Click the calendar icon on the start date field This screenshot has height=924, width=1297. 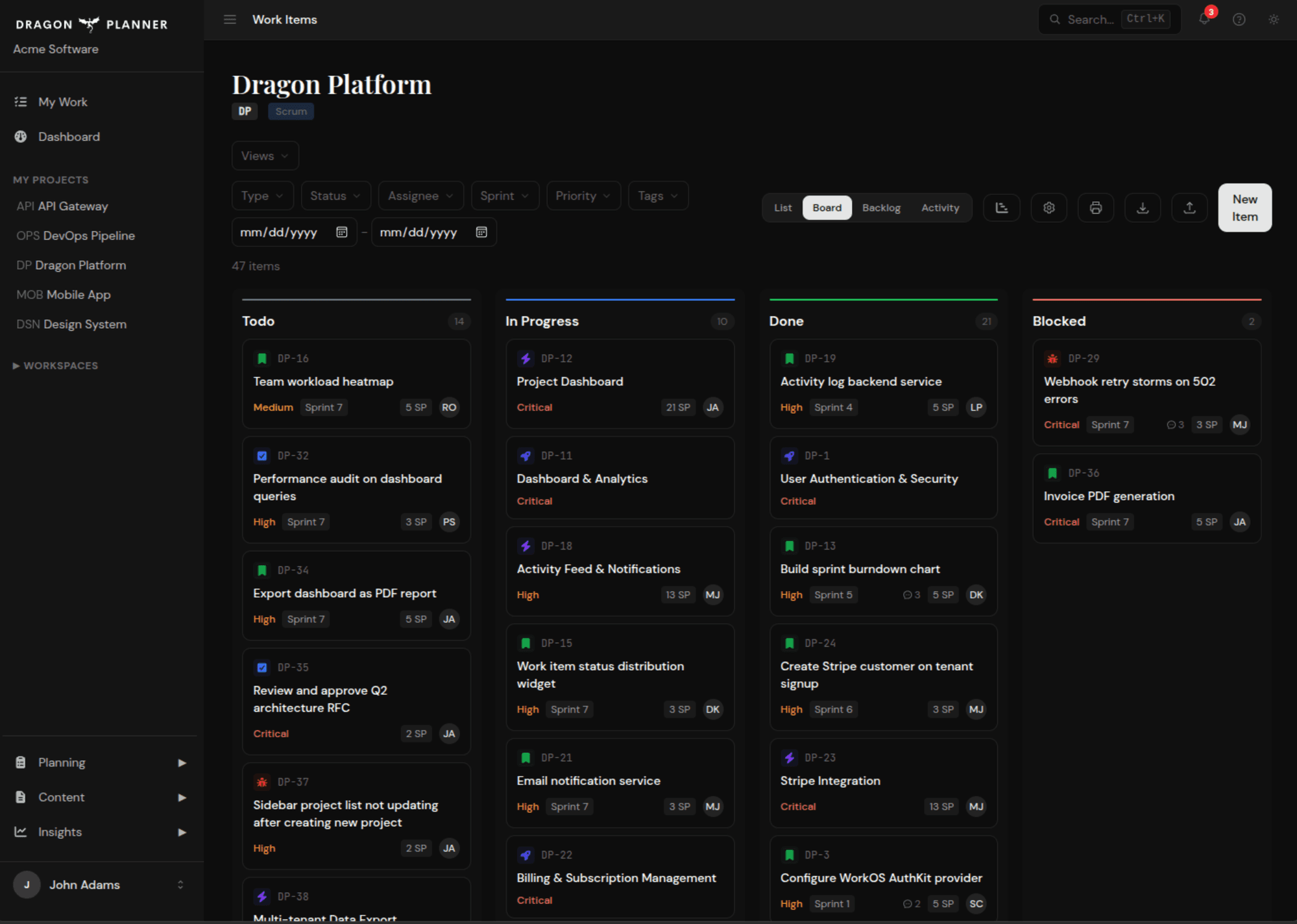click(x=341, y=232)
